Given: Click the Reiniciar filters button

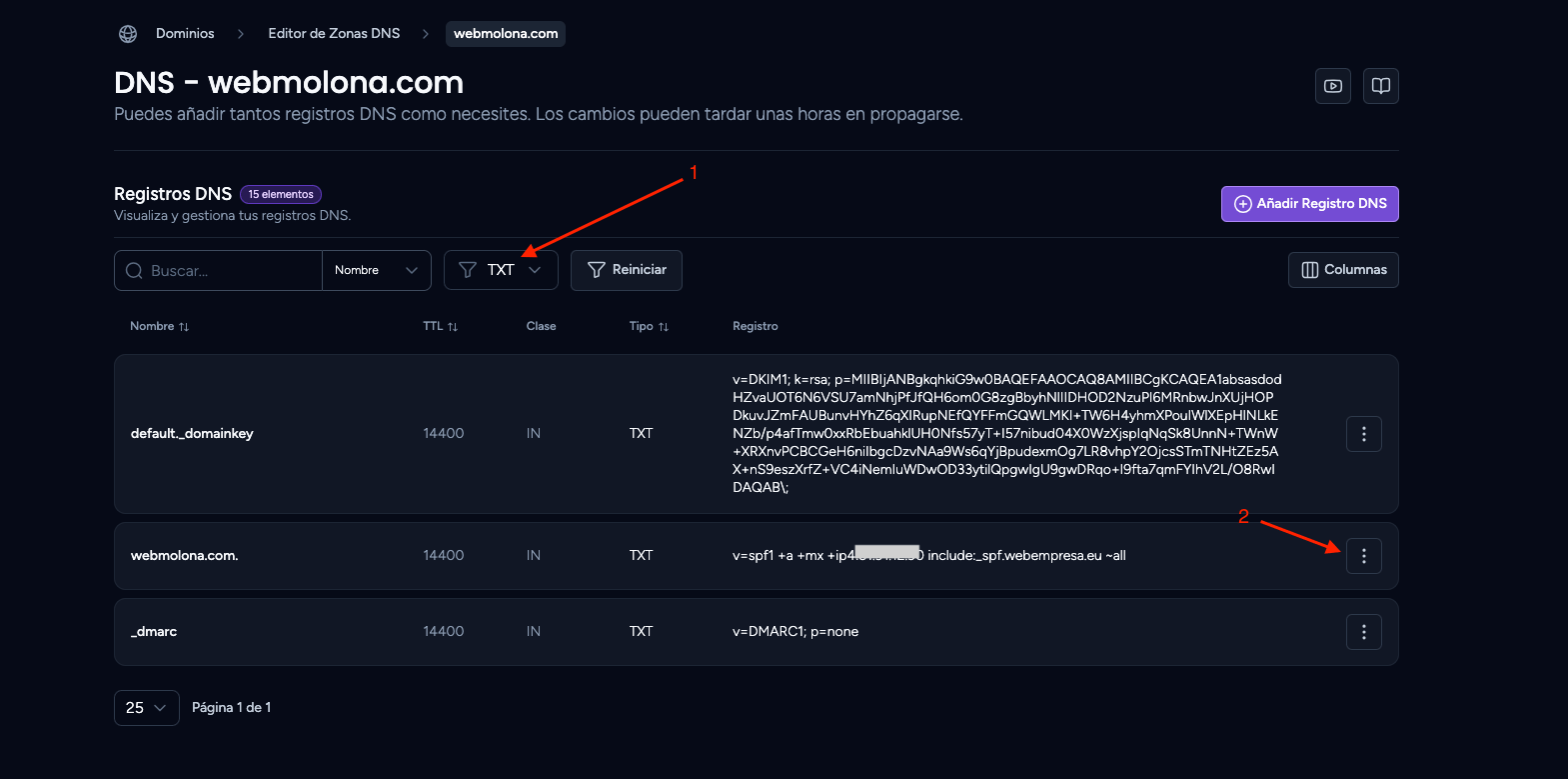Looking at the screenshot, I should 627,270.
